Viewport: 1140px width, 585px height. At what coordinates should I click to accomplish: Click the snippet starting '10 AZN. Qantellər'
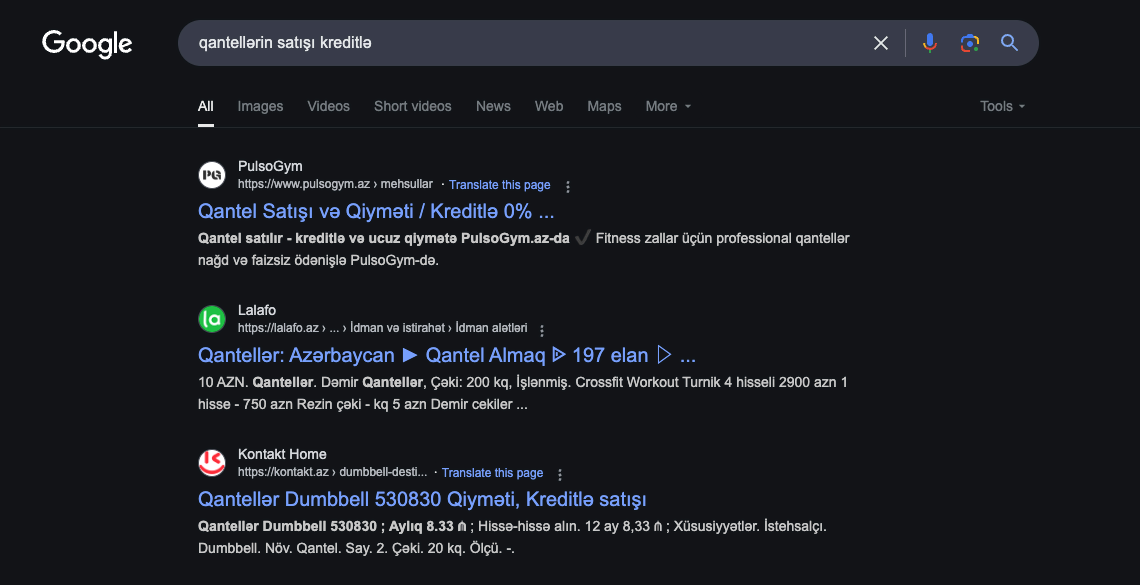click(x=523, y=393)
